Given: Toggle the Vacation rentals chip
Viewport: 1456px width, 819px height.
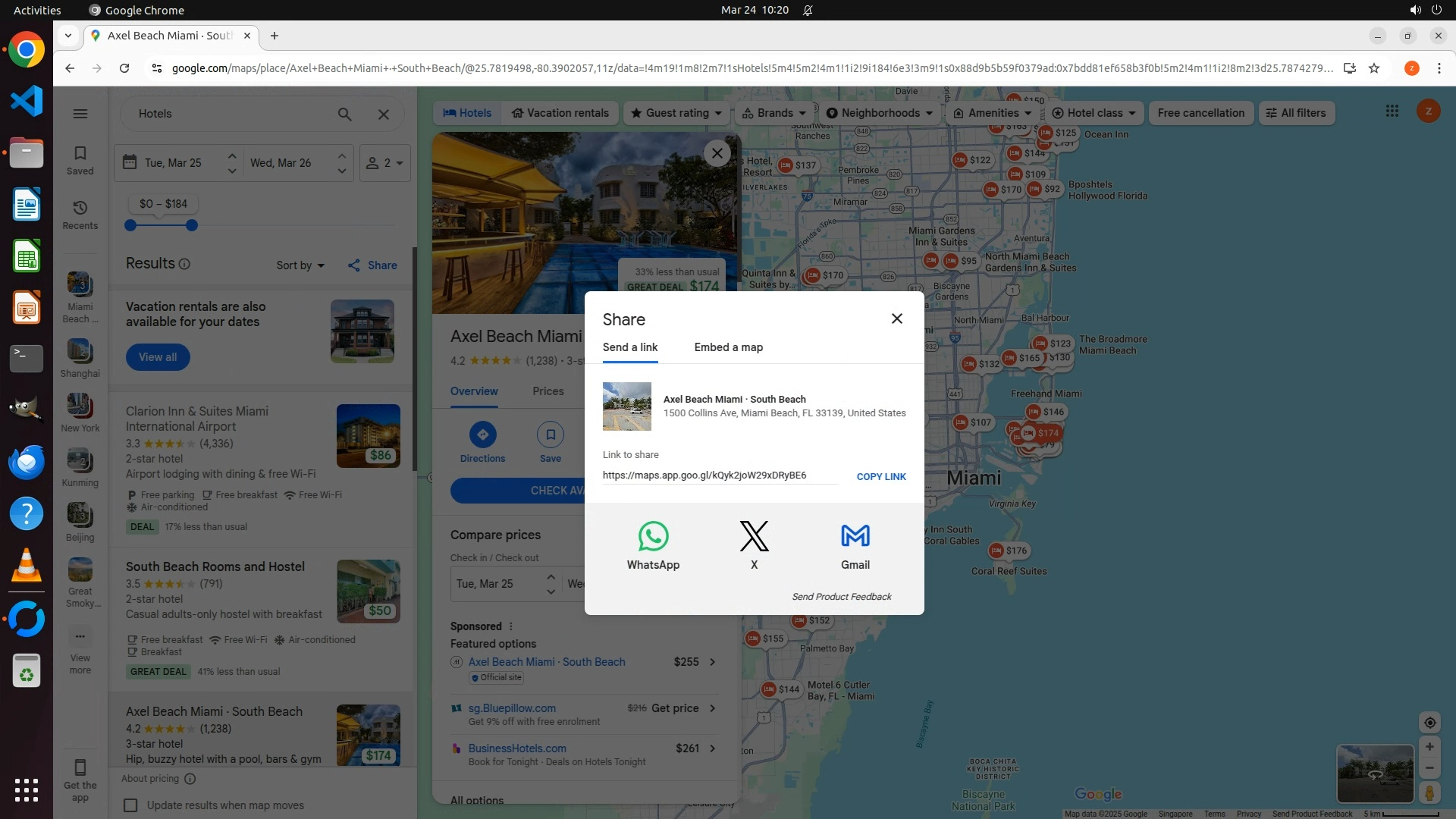Looking at the screenshot, I should tap(560, 113).
